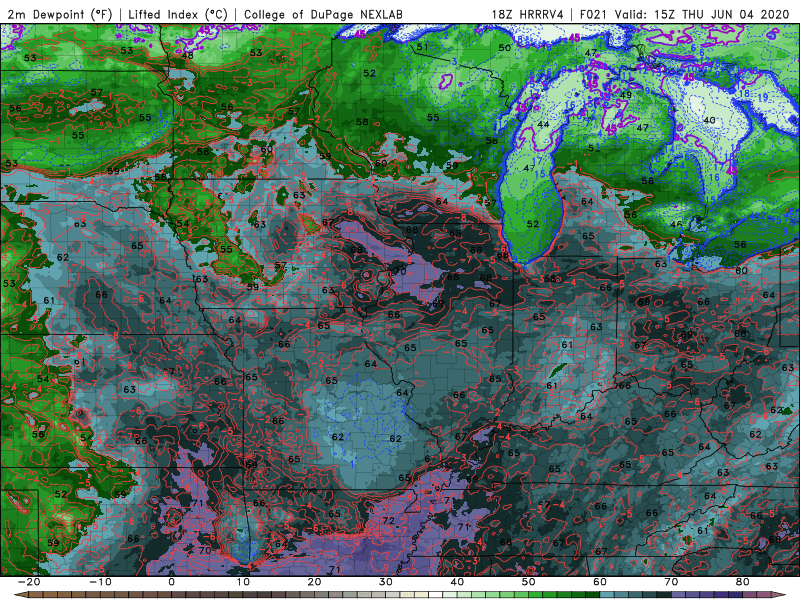
Task: Click the "College of DuPage NEXLAB" credit text
Action: pos(323,14)
